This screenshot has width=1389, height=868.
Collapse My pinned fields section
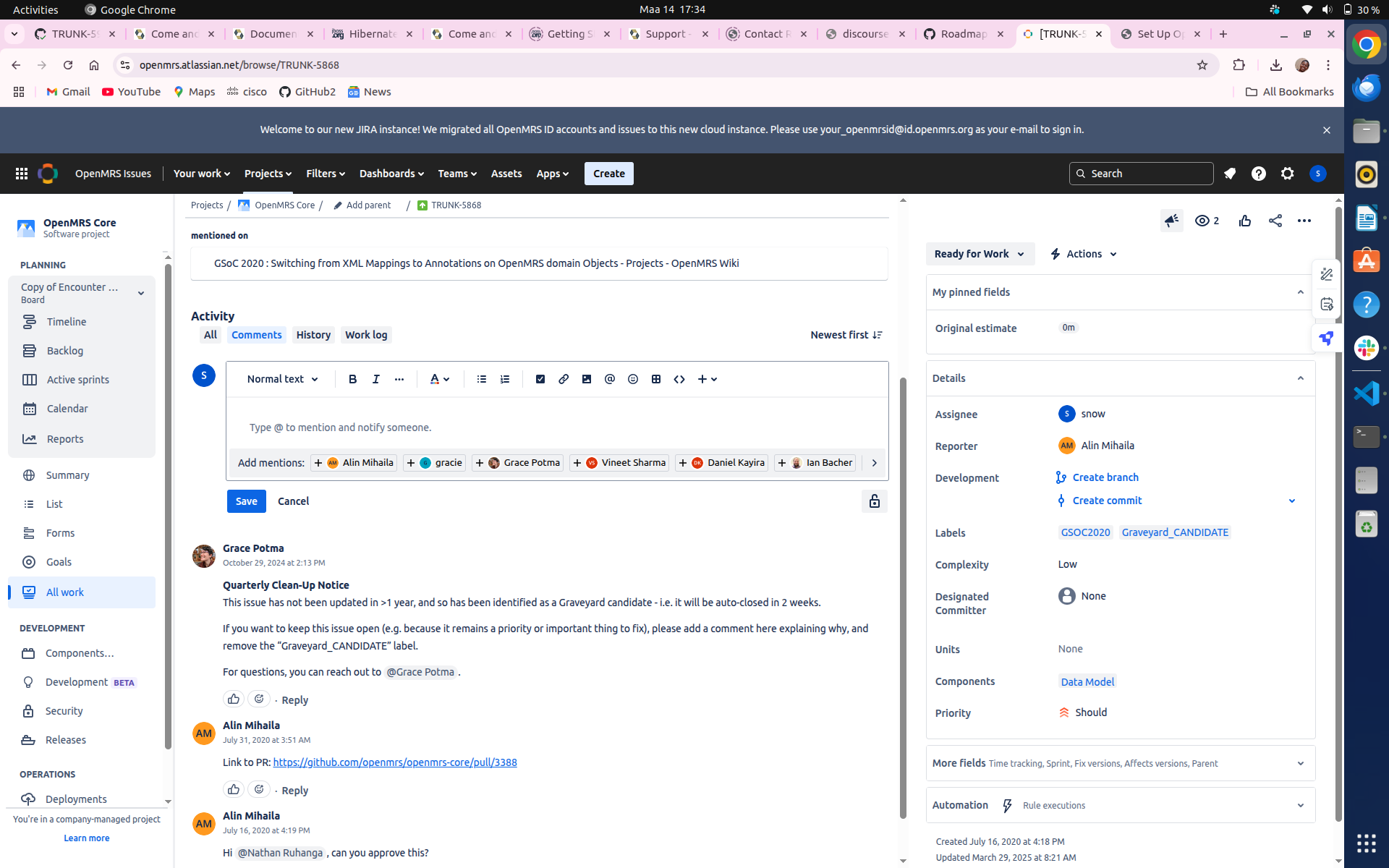(x=1300, y=292)
